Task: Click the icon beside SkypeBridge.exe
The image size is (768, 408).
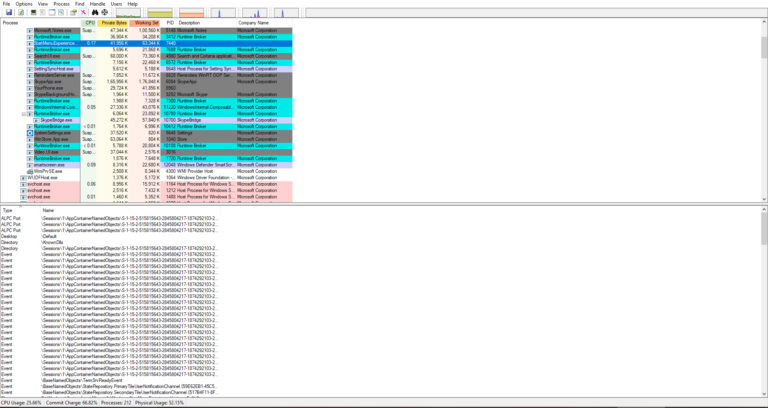Action: pyautogui.click(x=36, y=120)
